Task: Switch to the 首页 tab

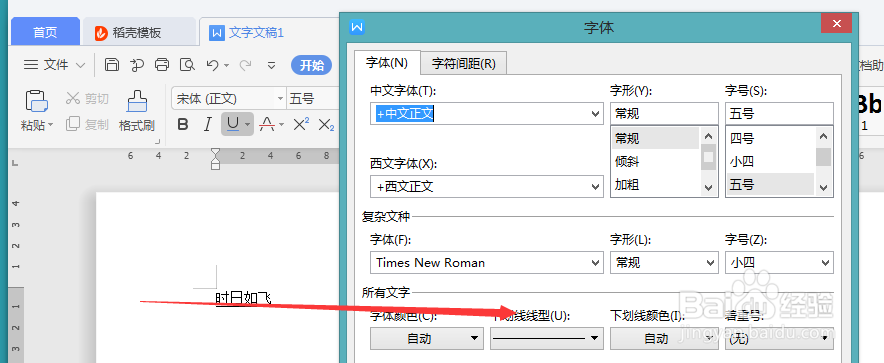Action: point(45,33)
